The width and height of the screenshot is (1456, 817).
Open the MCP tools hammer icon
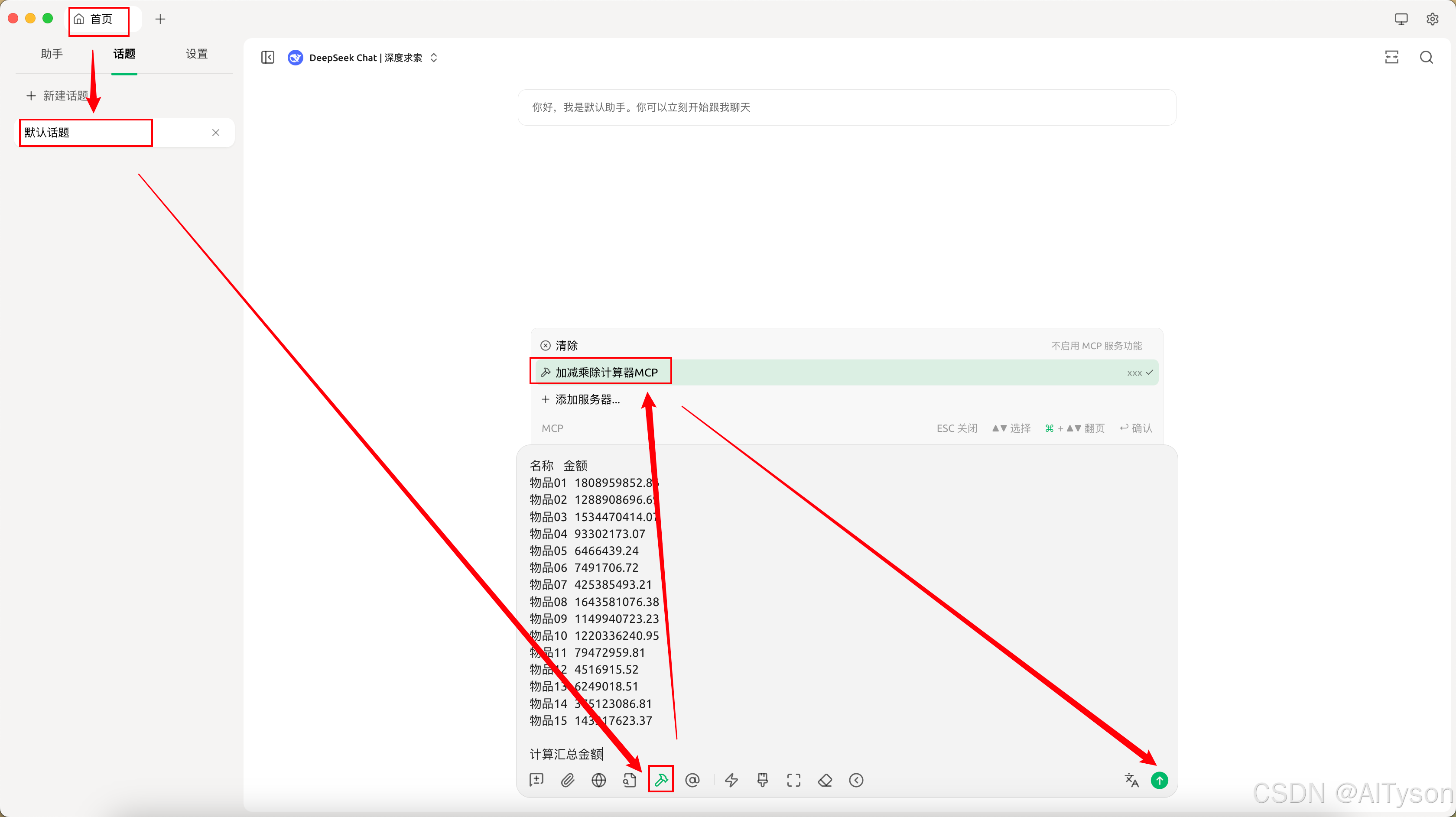(661, 780)
